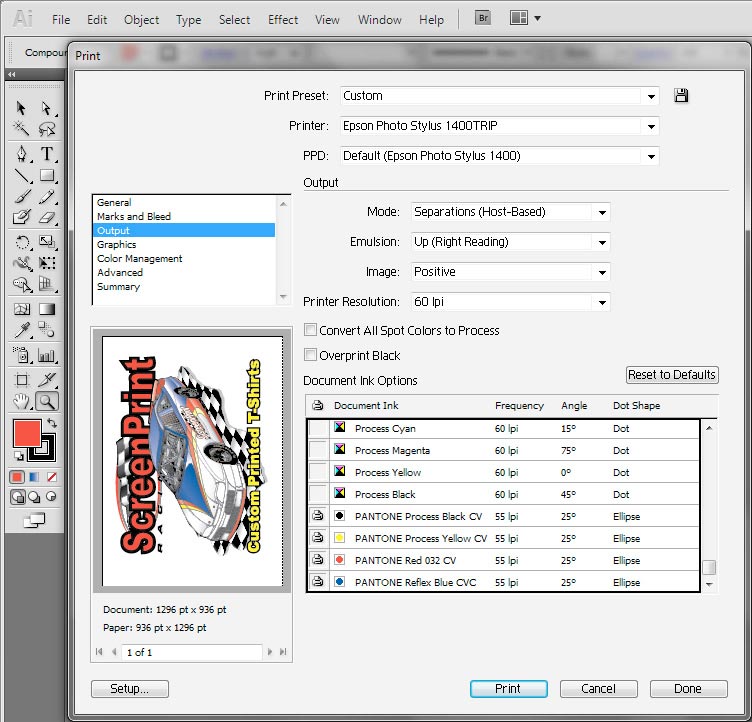Expand the Printer Resolution dropdown
The image size is (752, 722).
(510, 302)
